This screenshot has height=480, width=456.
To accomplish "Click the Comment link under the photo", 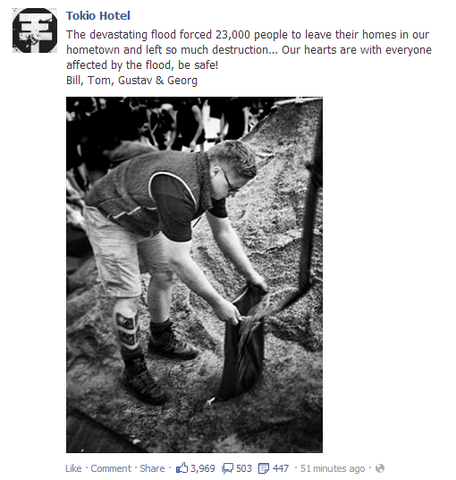I will click(x=111, y=468).
